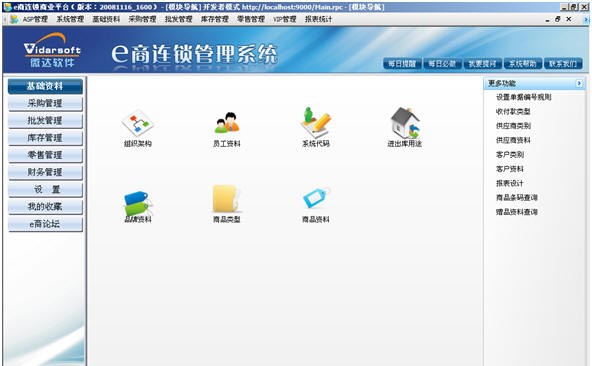
Task: Open 收付款类型 link
Action: click(513, 111)
